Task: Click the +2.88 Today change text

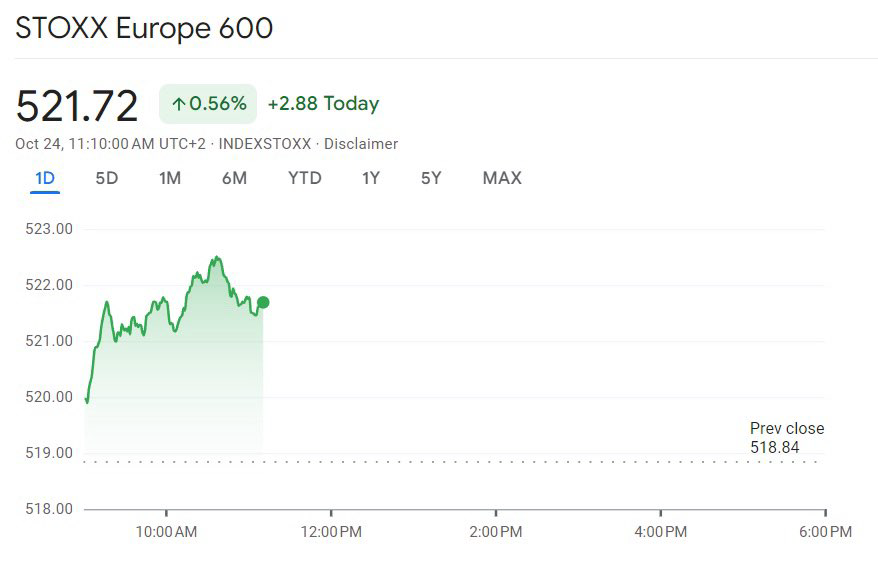Action: [324, 104]
